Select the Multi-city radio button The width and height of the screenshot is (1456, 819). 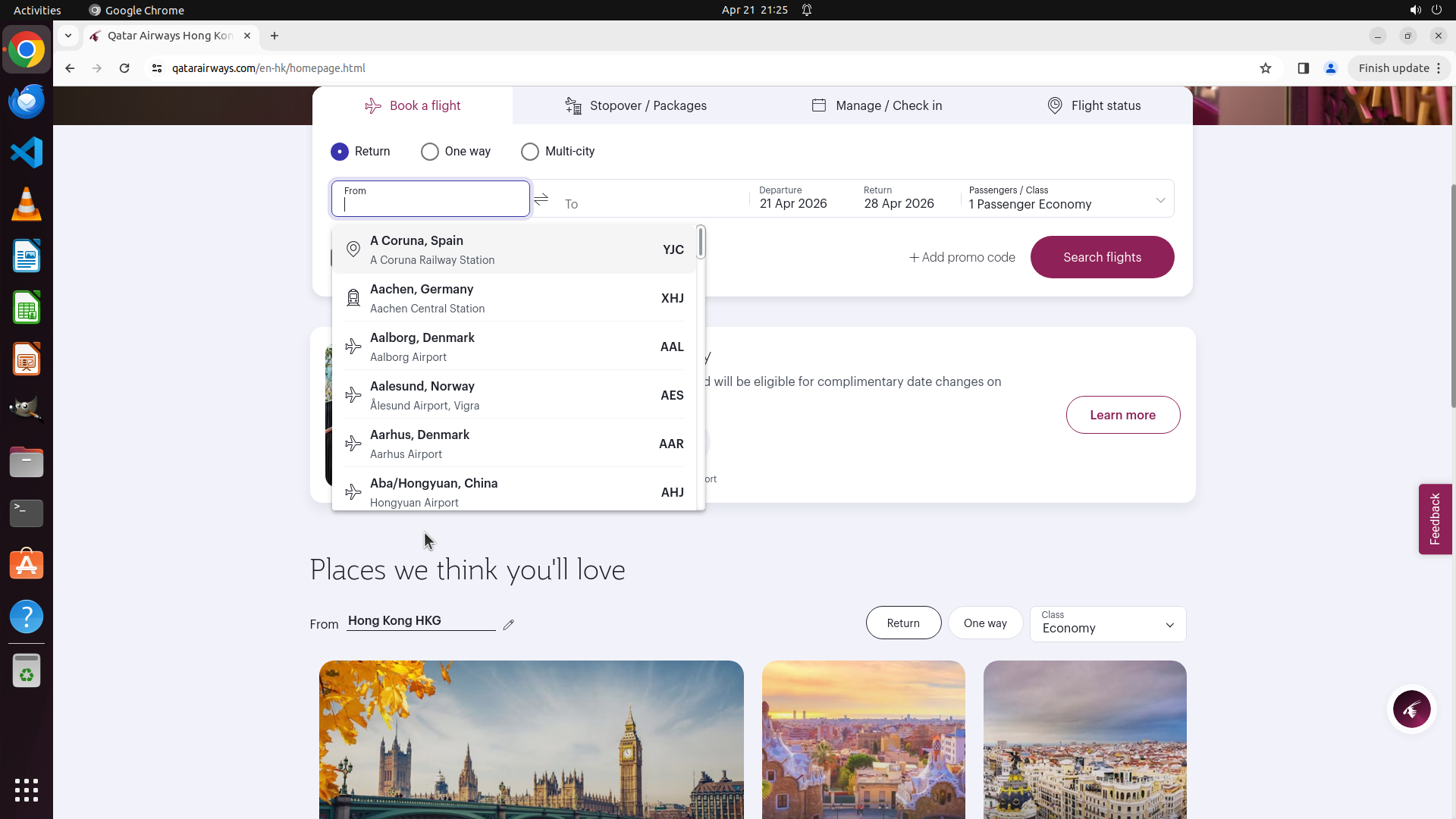(x=530, y=152)
